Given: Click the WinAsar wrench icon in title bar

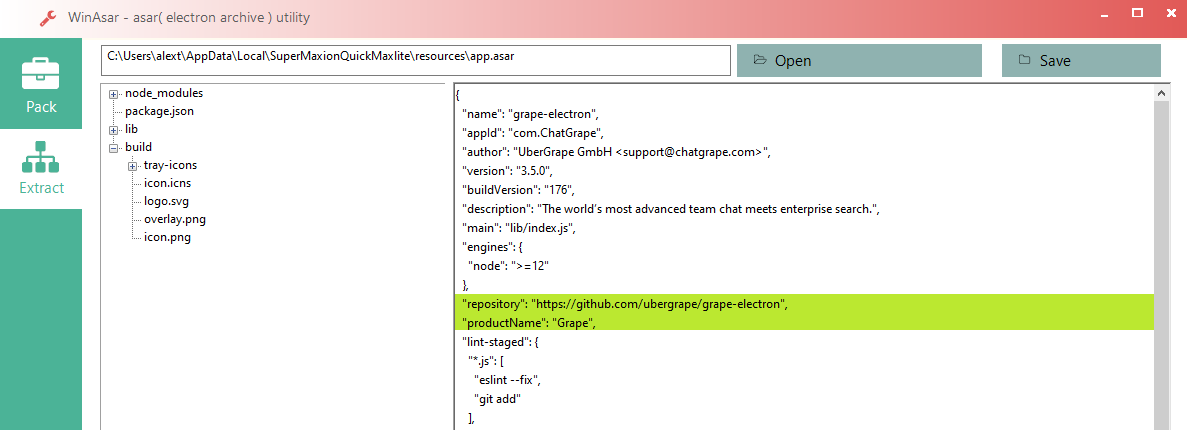Looking at the screenshot, I should tap(48, 17).
